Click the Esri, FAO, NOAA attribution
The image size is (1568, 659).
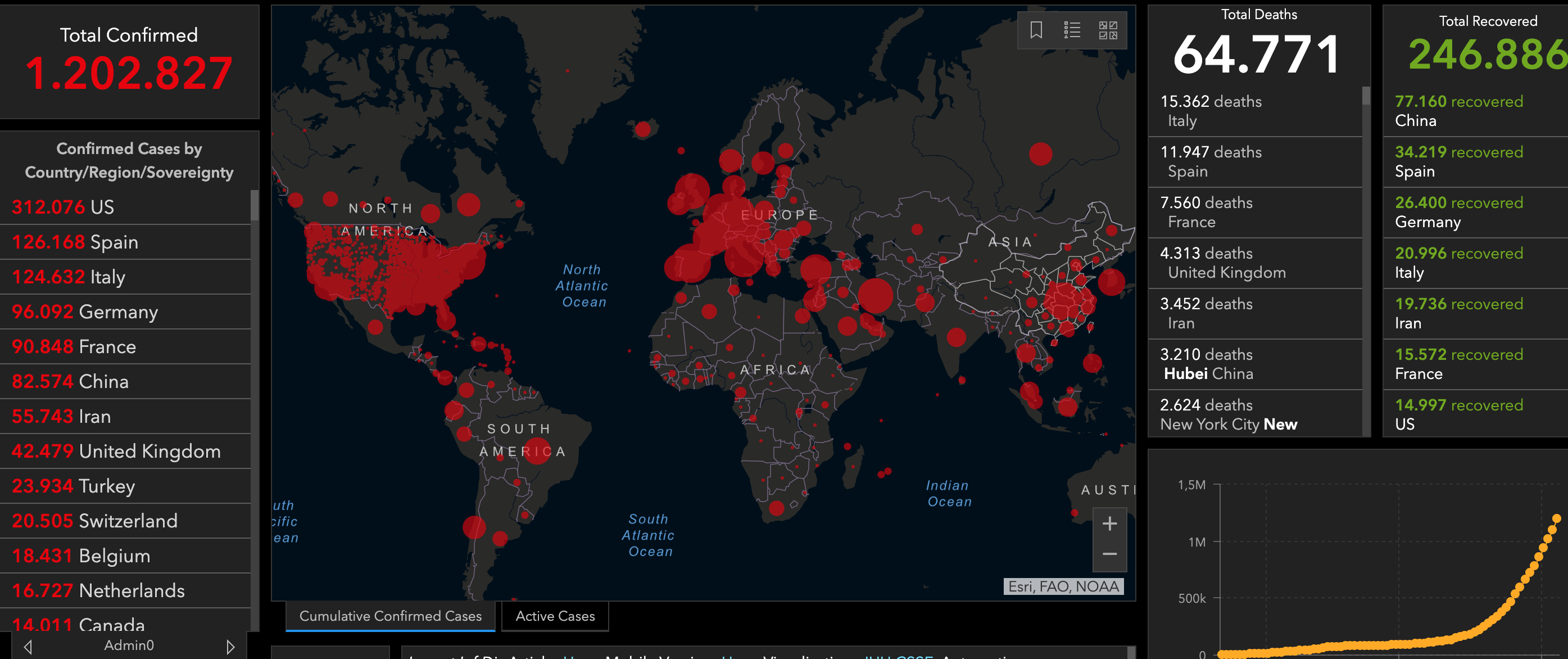tap(1063, 586)
